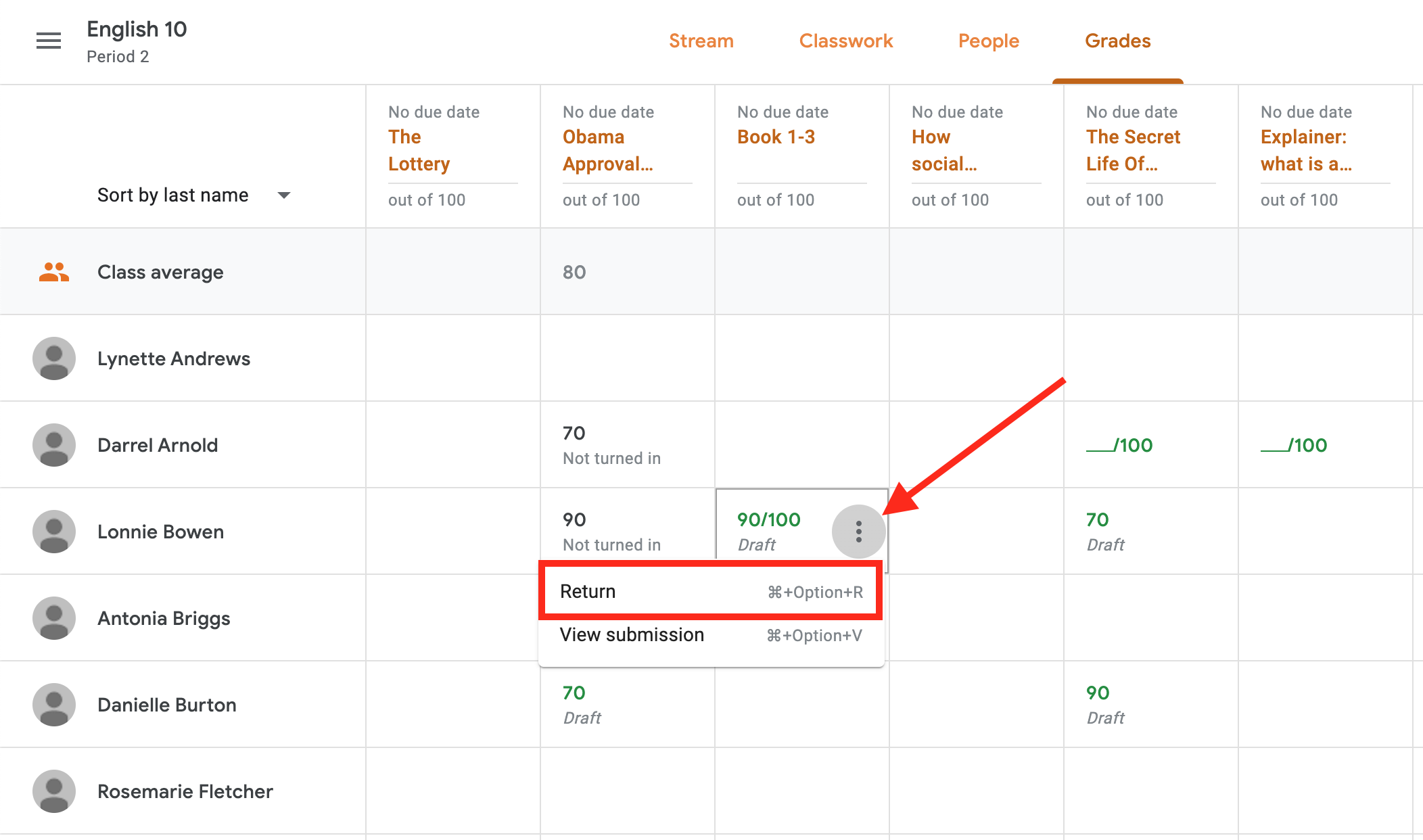
Task: Open Lynette Andrews' student page
Action: click(x=174, y=359)
